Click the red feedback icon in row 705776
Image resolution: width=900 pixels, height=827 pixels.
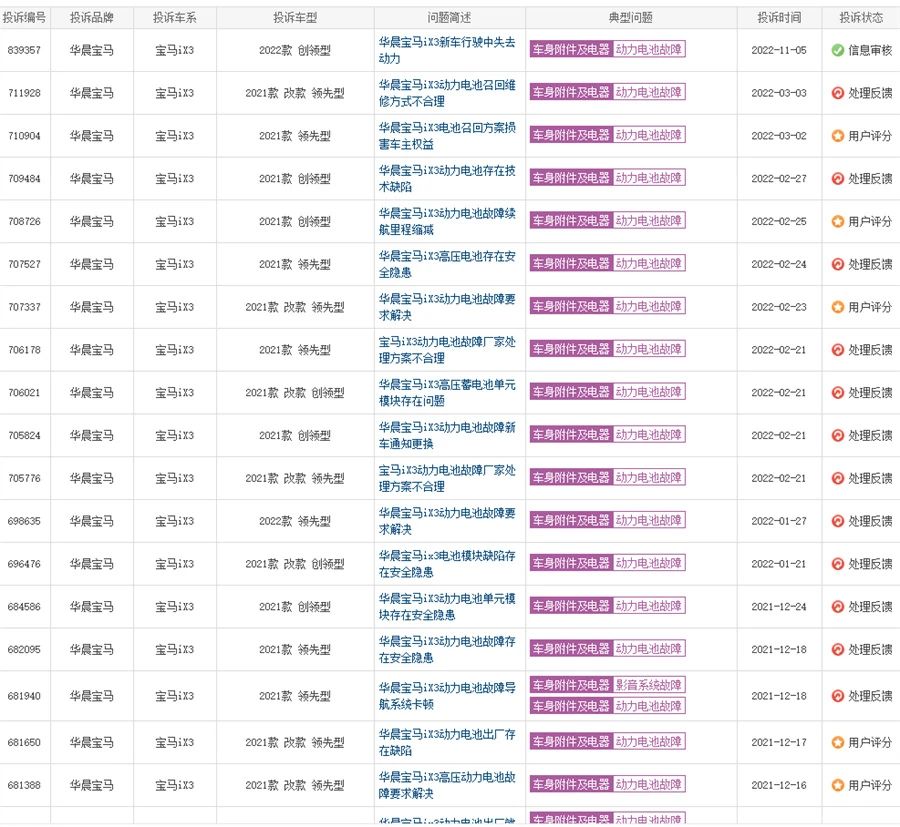point(837,478)
